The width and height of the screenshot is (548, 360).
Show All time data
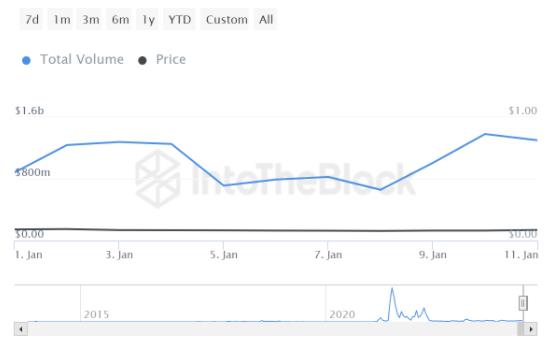pyautogui.click(x=266, y=20)
